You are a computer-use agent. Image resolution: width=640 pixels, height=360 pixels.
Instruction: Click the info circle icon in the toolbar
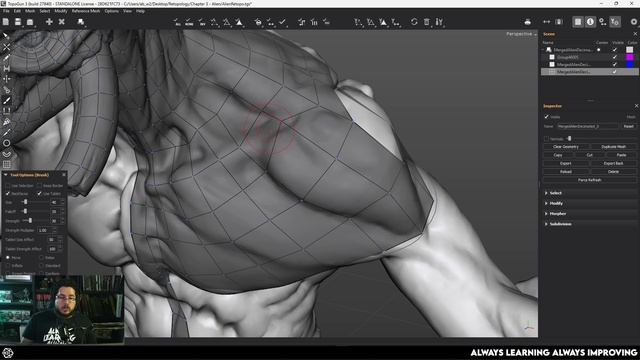(x=590, y=22)
